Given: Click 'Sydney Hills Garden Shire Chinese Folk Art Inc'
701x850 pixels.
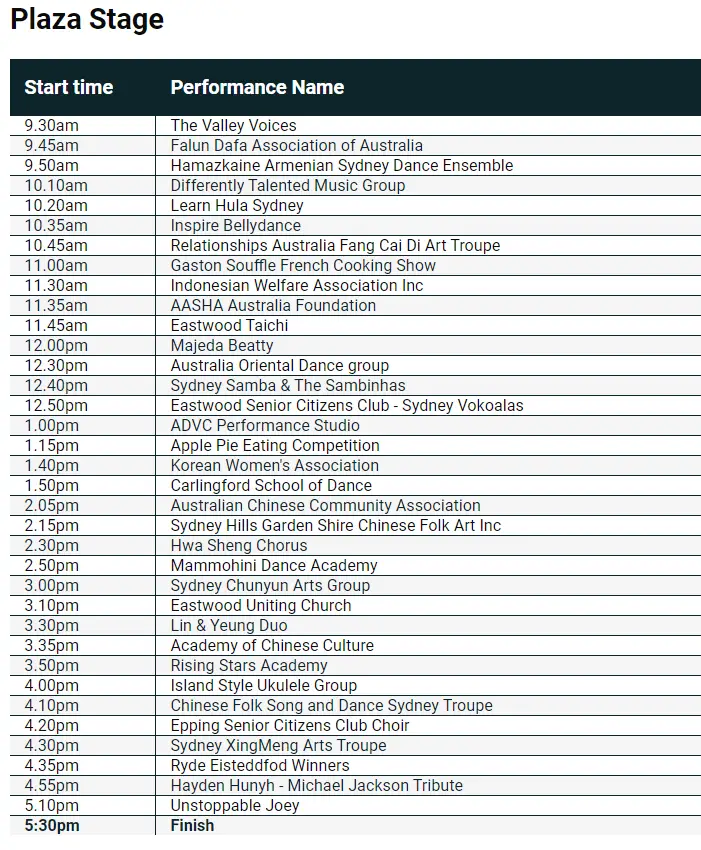Looking at the screenshot, I should pos(336,526).
